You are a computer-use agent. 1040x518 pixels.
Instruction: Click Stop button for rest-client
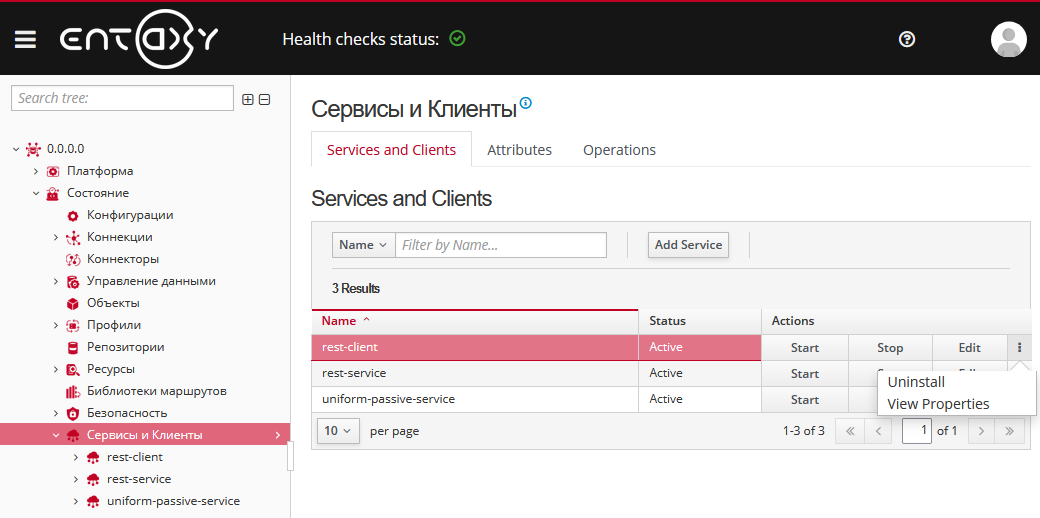coord(890,348)
